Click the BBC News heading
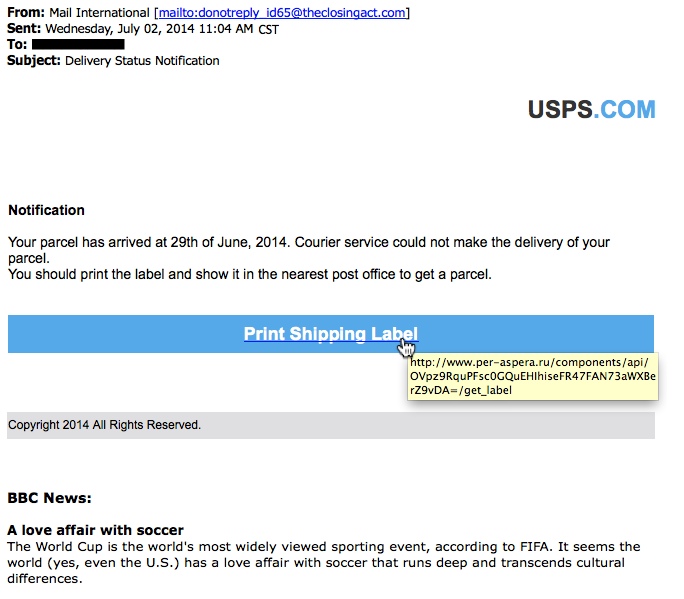The height and width of the screenshot is (599, 684). point(49,497)
